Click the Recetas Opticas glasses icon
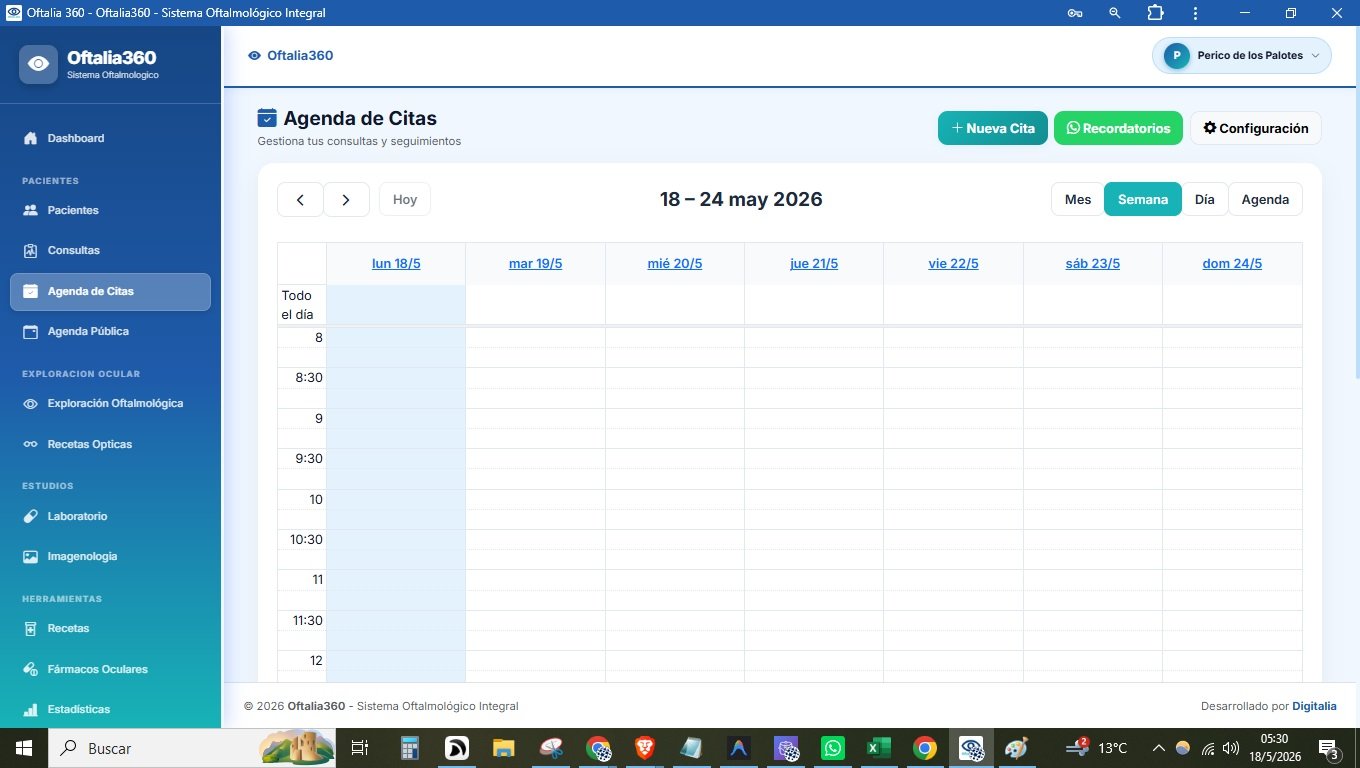 coord(30,444)
